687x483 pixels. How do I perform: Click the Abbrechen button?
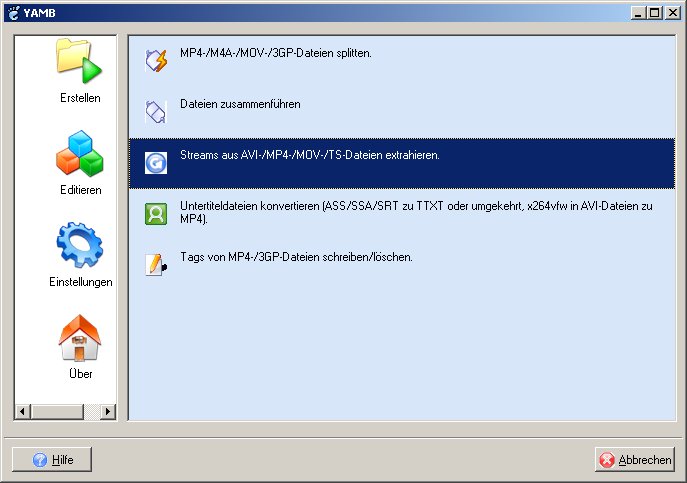coord(634,459)
